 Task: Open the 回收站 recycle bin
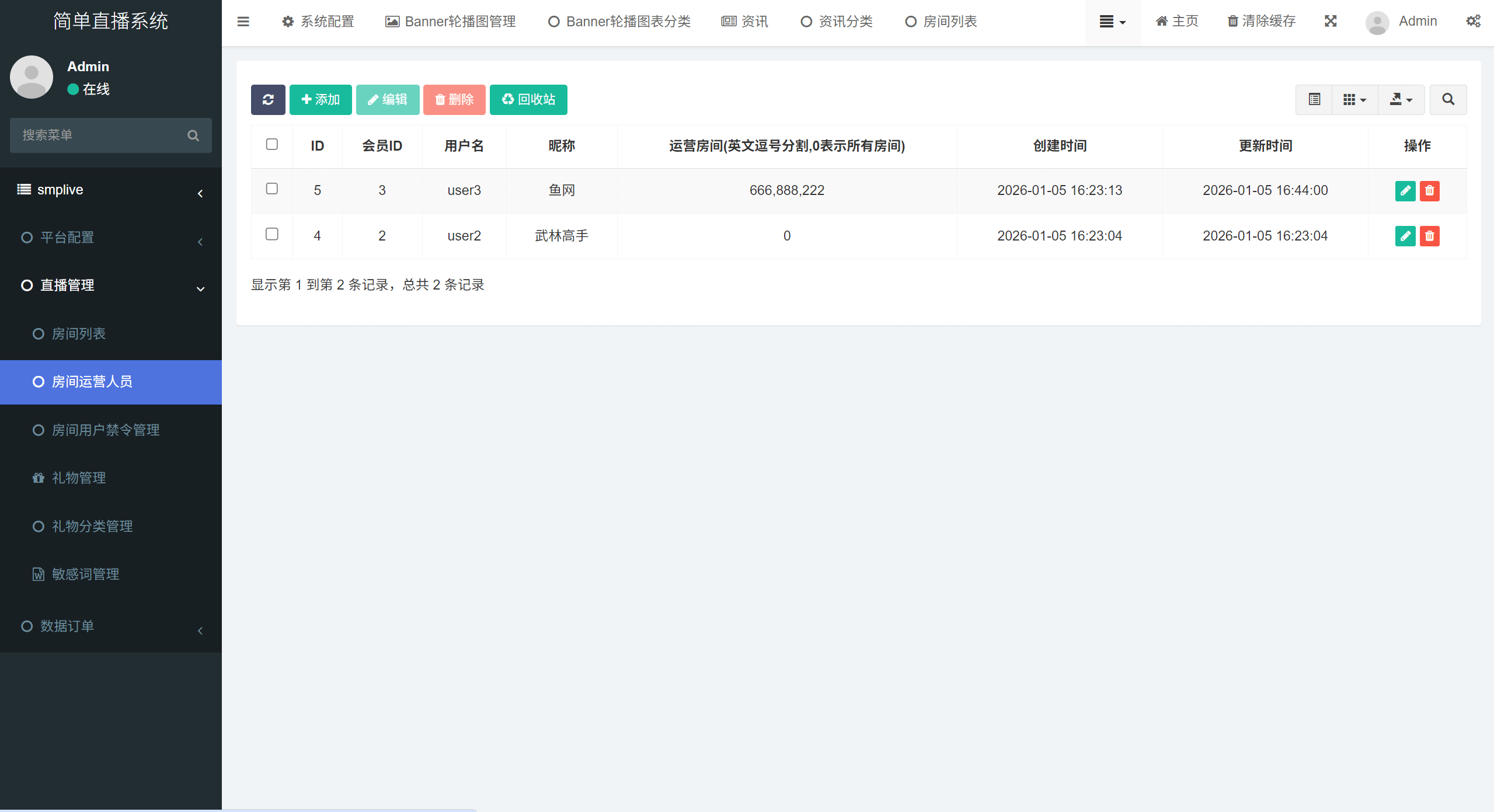point(528,99)
